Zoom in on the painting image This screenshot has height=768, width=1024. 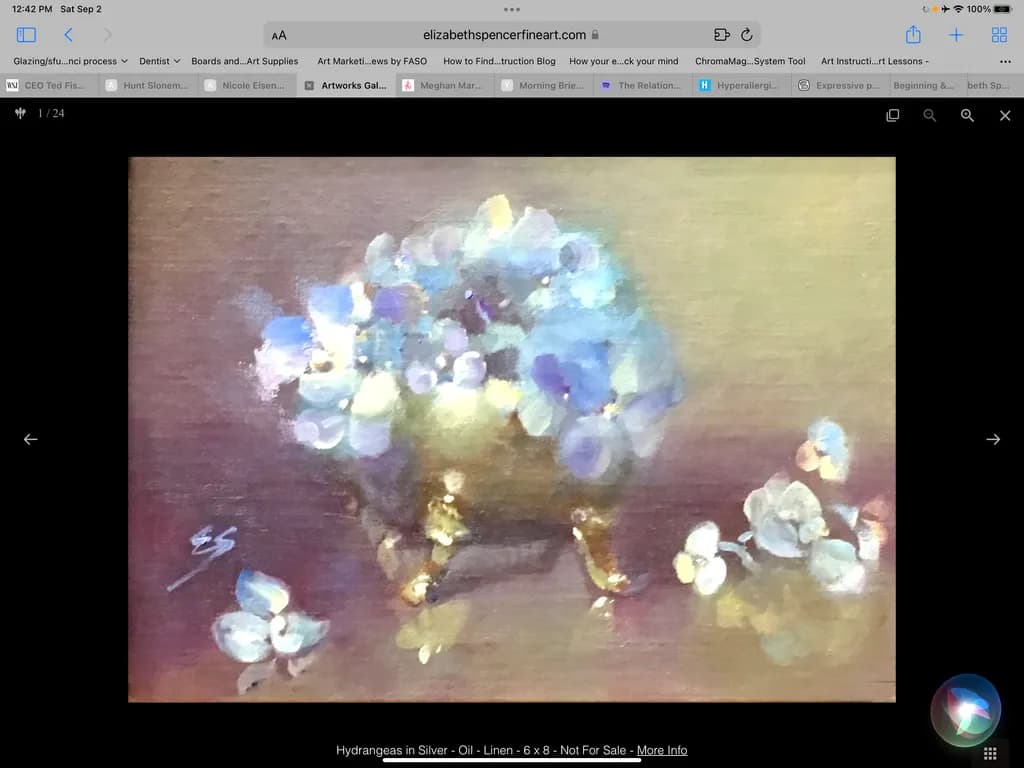click(x=967, y=116)
